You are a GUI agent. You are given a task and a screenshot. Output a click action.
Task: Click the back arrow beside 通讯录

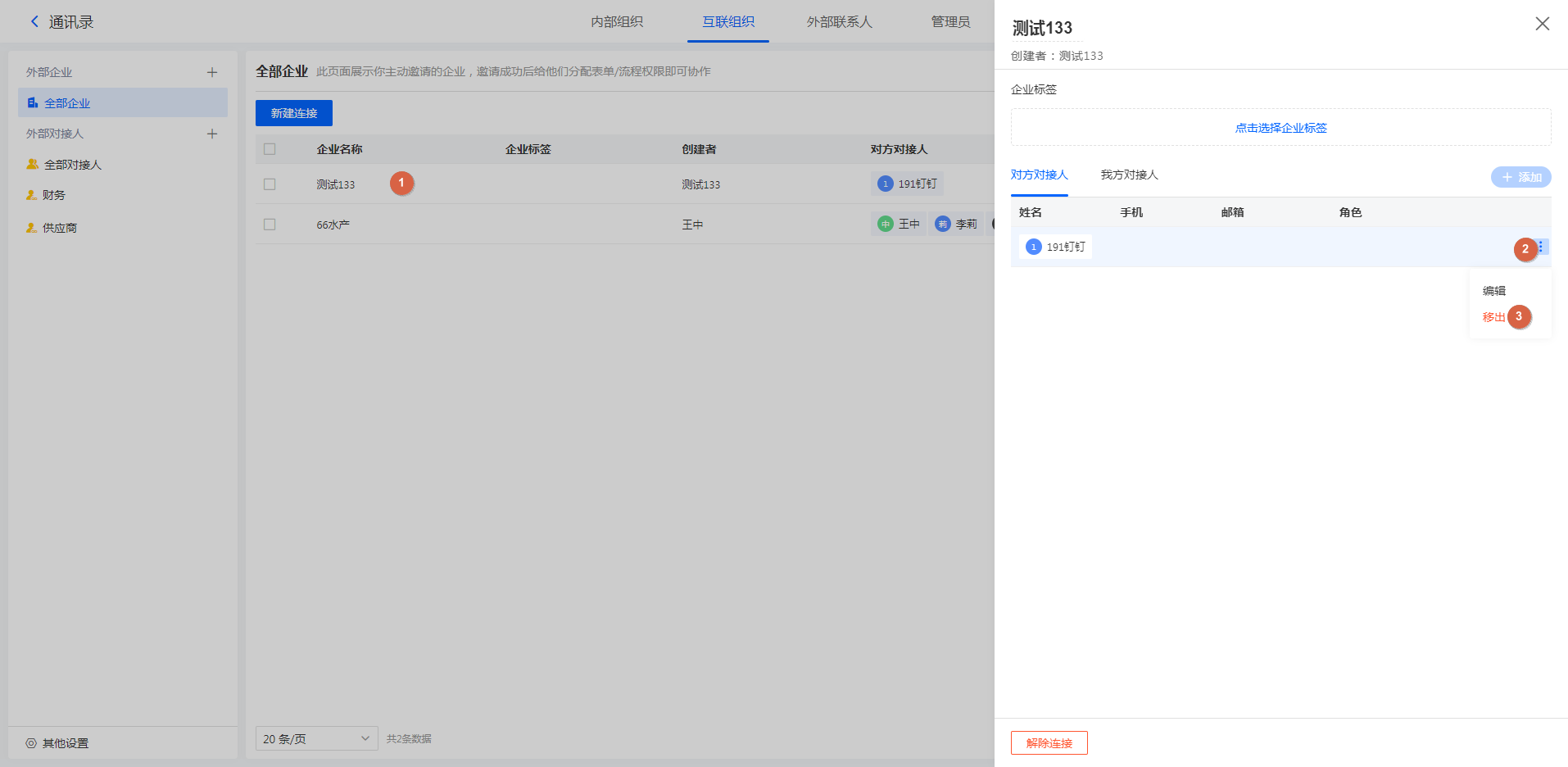pyautogui.click(x=34, y=22)
